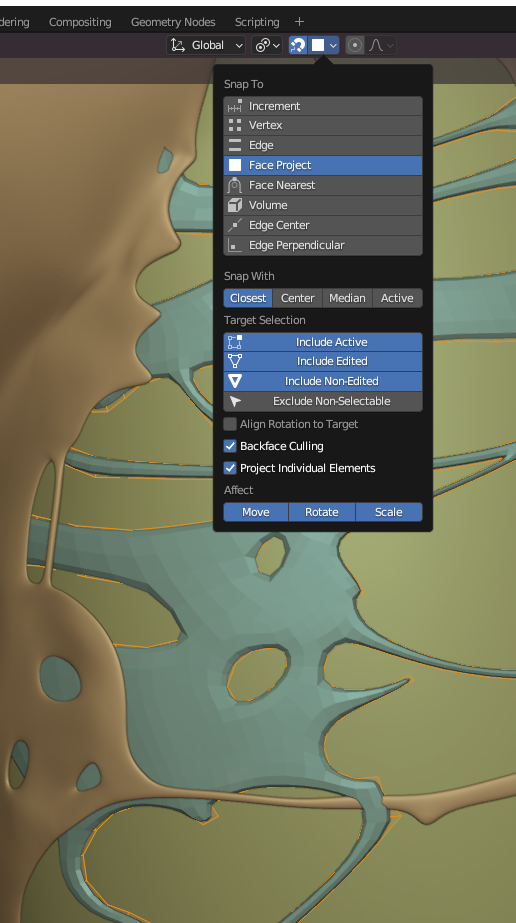This screenshot has width=516, height=923.
Task: Choose Edge Center snap mode
Action: coord(323,225)
